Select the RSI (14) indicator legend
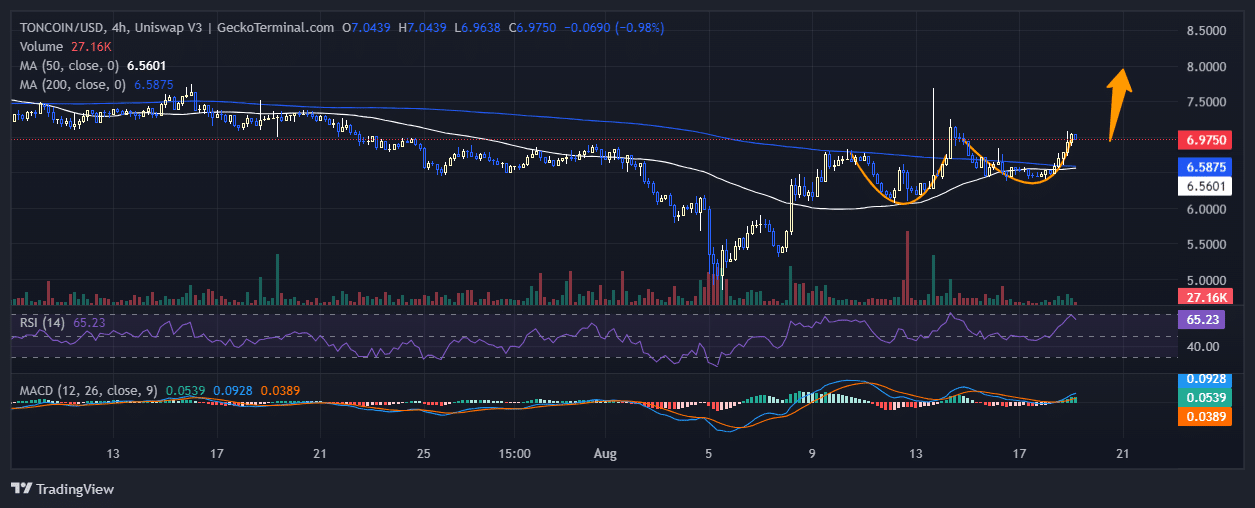 click(62, 322)
